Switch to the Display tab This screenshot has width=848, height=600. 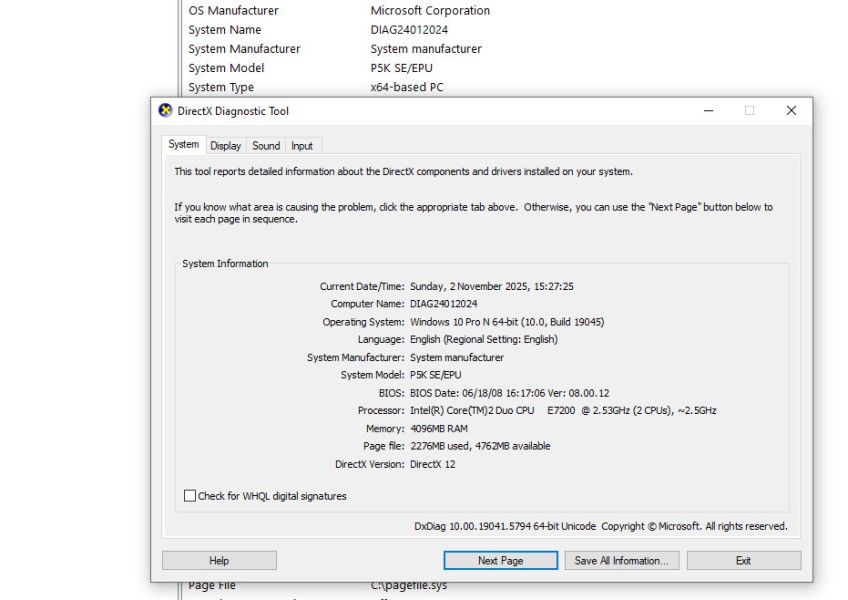coord(225,145)
